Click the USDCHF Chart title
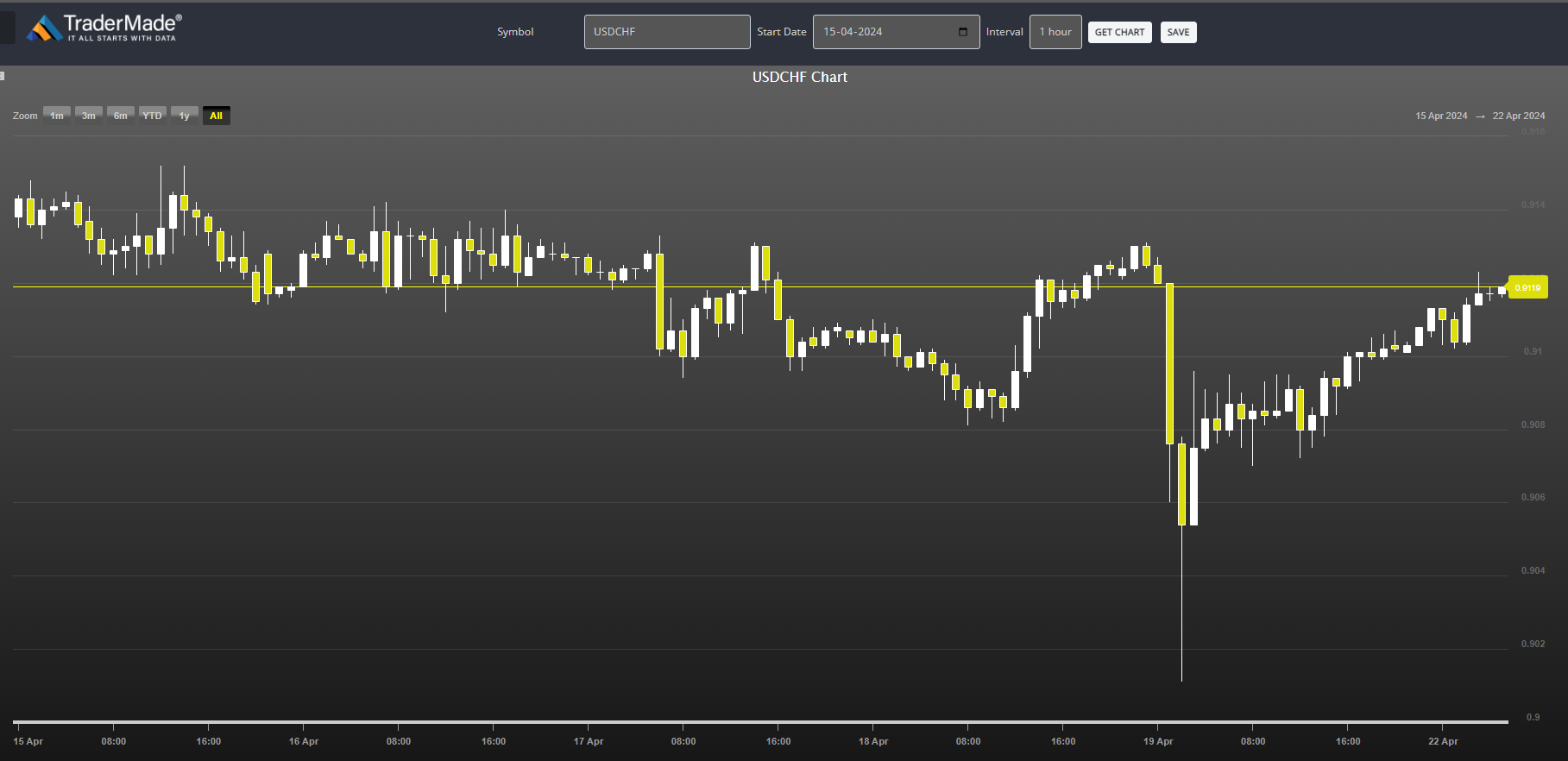1568x761 pixels. click(x=800, y=77)
